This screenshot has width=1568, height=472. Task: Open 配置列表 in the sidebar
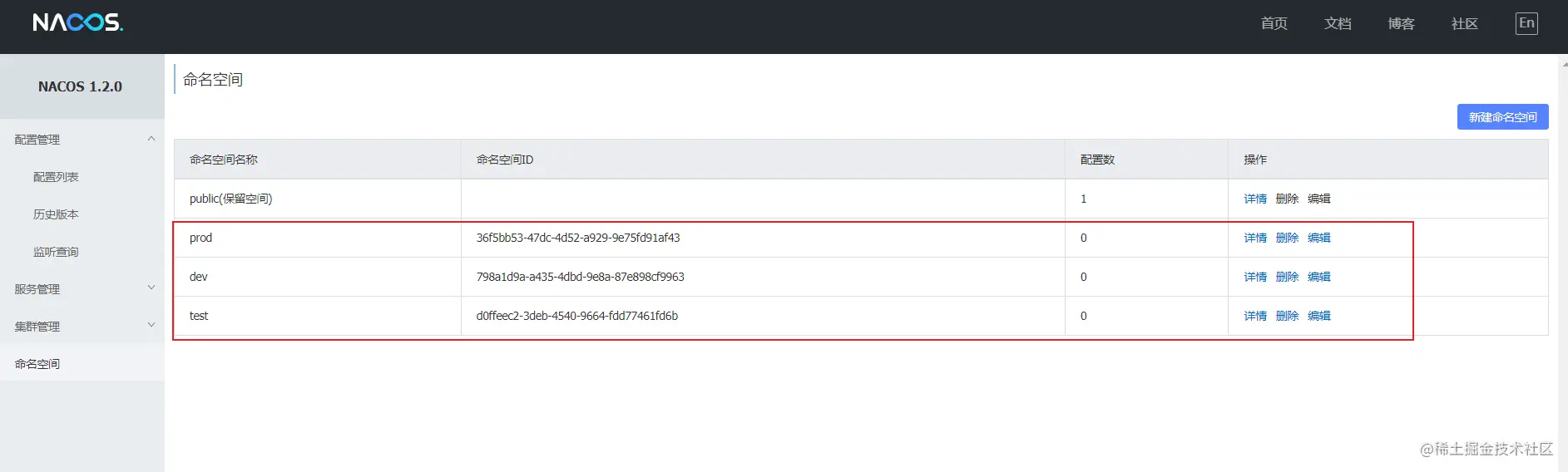[56, 177]
